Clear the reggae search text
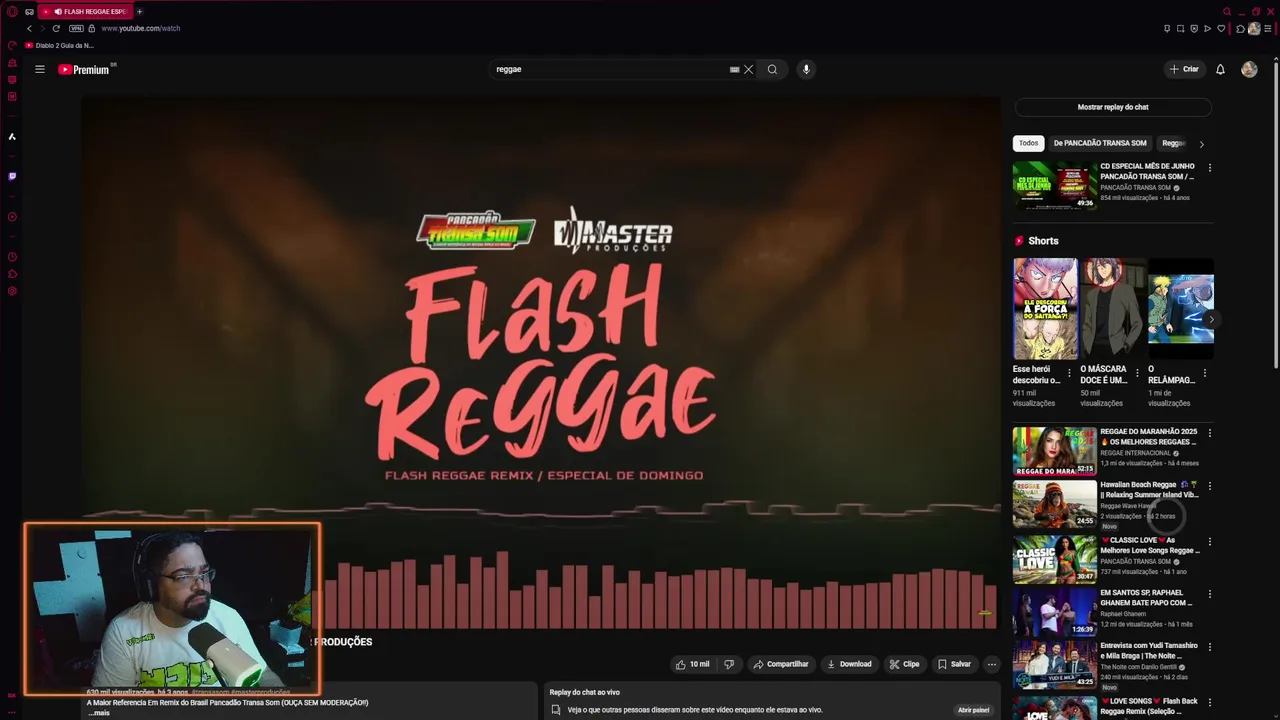 click(748, 69)
